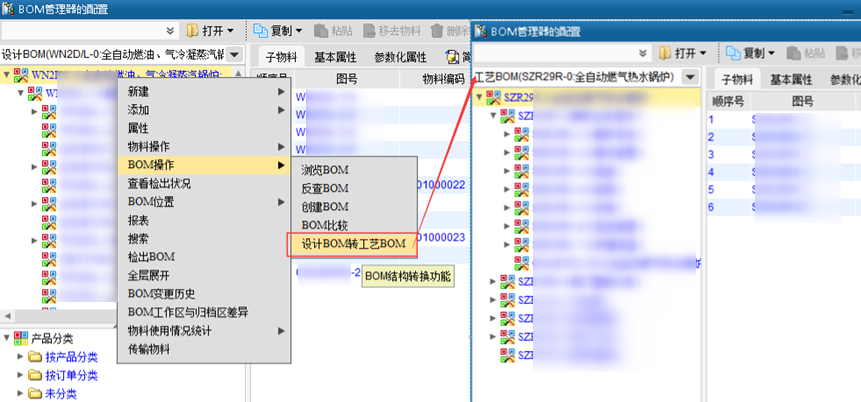
Task: Expand the double-chevron history dropdown in left window
Action: click(170, 31)
